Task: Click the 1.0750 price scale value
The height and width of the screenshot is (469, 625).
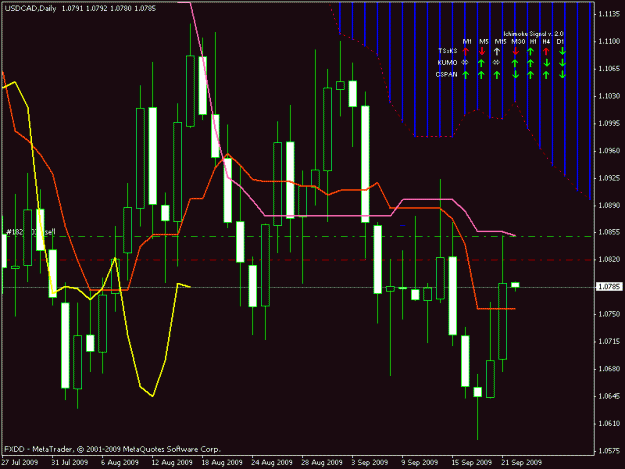Action: (x=609, y=314)
